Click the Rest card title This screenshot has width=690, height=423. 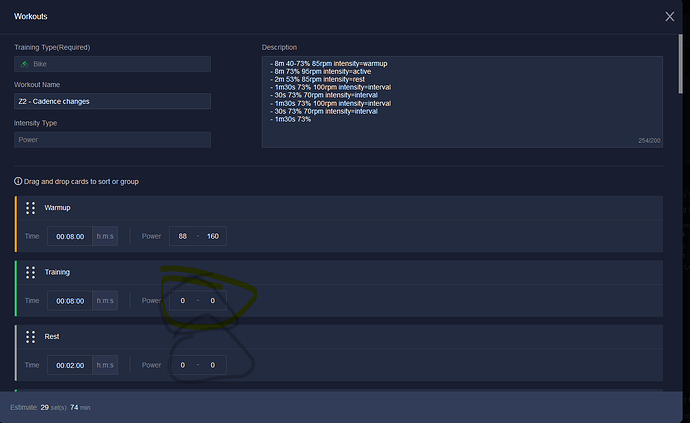pyautogui.click(x=52, y=337)
